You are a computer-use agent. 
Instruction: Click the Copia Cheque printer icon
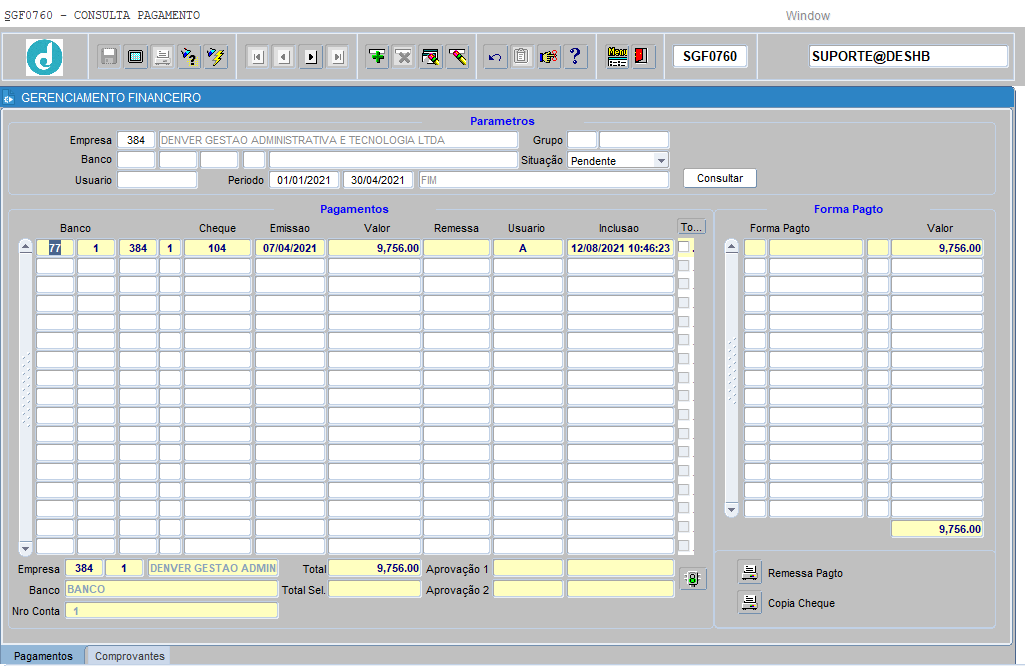pyautogui.click(x=750, y=602)
